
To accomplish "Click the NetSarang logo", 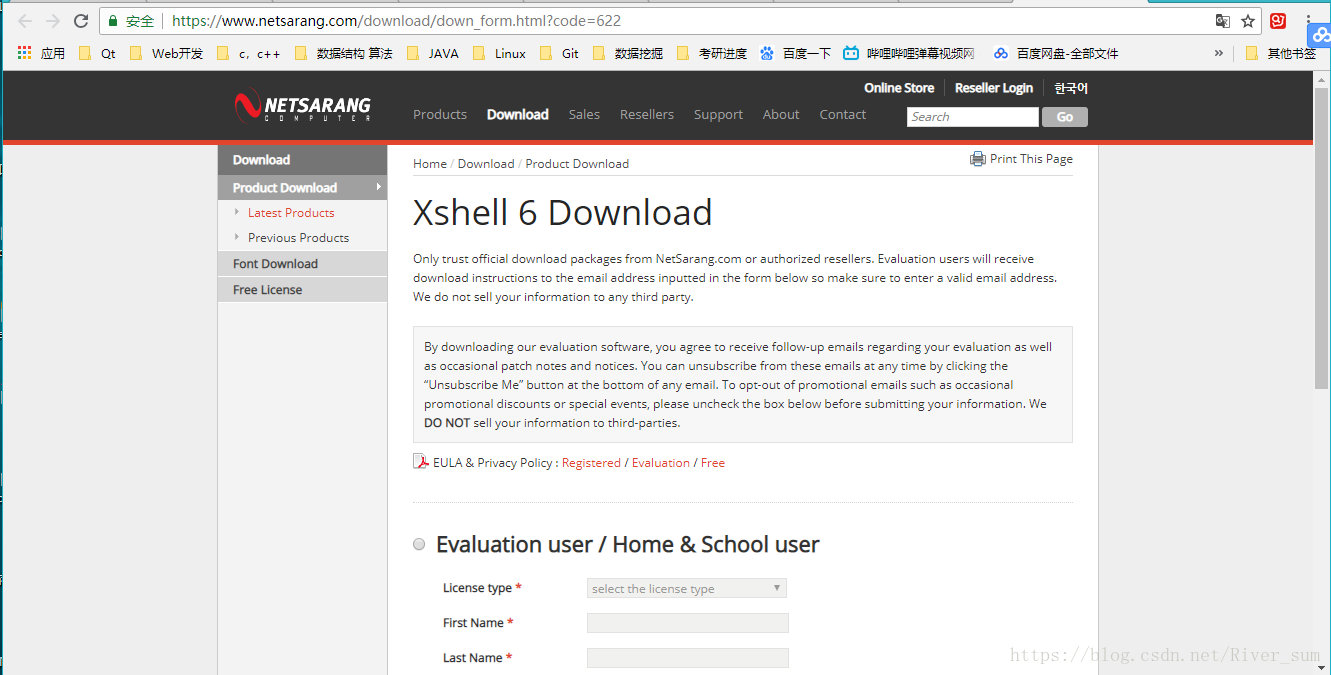I will pyautogui.click(x=302, y=107).
